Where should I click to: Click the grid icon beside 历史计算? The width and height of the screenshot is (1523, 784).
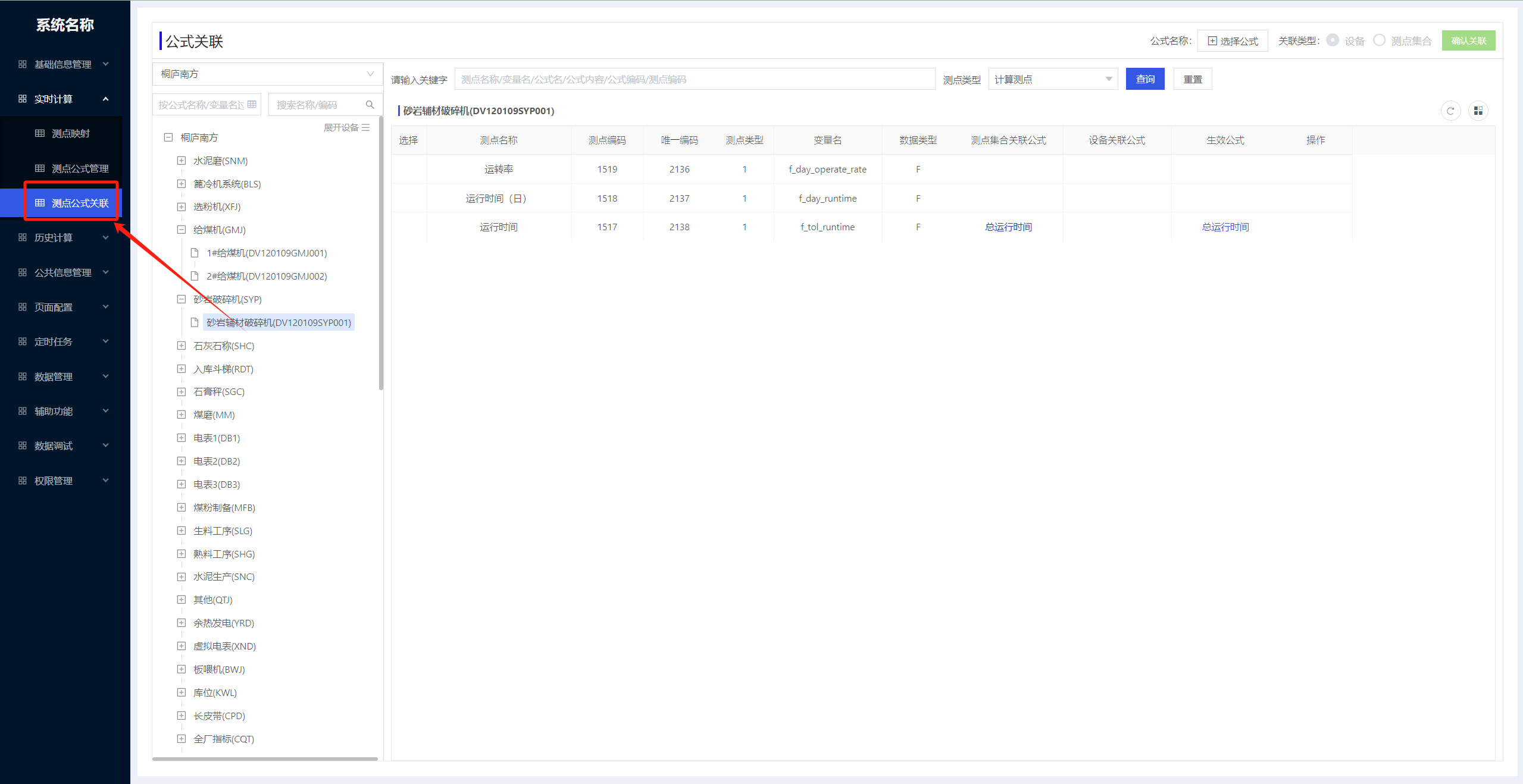tap(23, 237)
